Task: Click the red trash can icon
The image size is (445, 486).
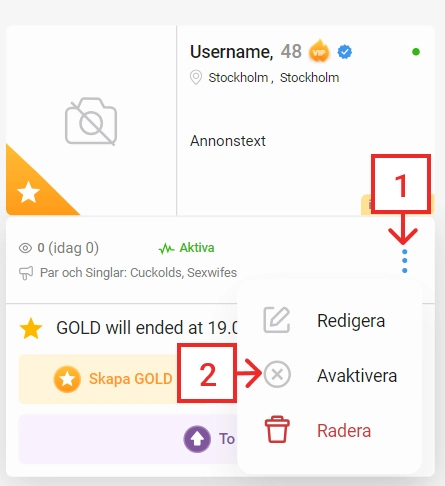Action: 277,429
